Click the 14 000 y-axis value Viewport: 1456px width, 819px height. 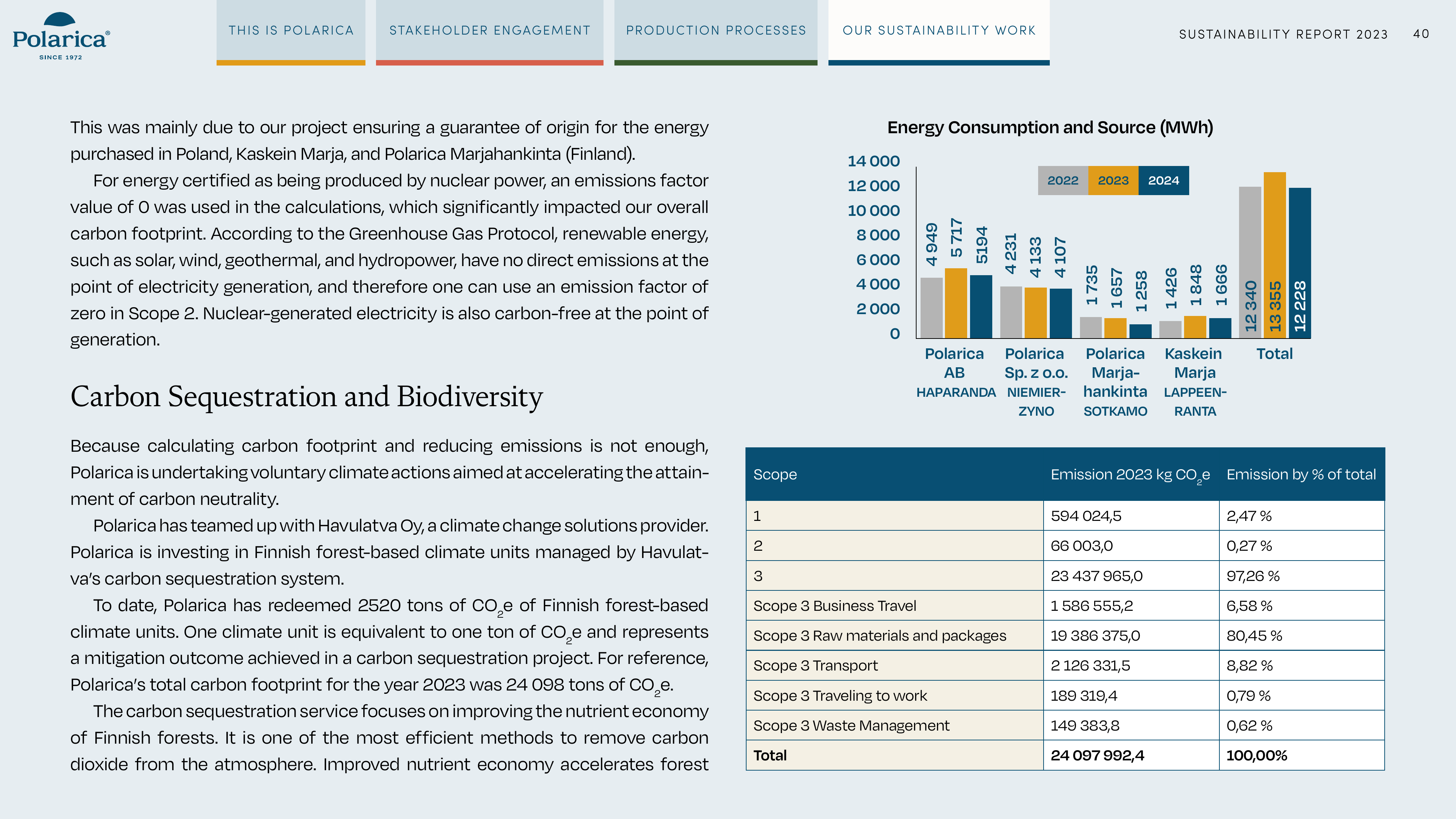click(x=873, y=161)
